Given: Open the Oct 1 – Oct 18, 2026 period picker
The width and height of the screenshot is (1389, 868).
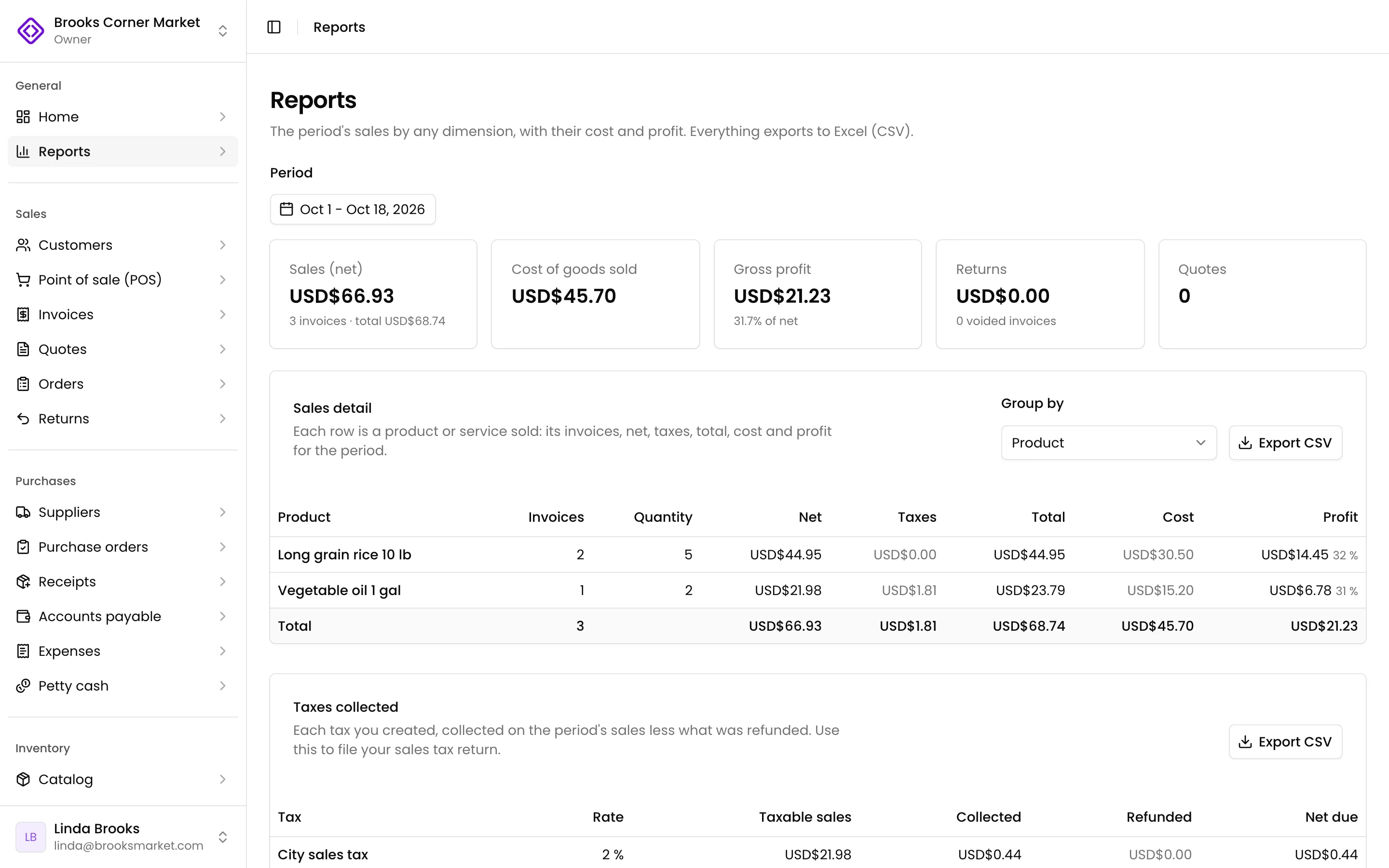Looking at the screenshot, I should (x=353, y=209).
